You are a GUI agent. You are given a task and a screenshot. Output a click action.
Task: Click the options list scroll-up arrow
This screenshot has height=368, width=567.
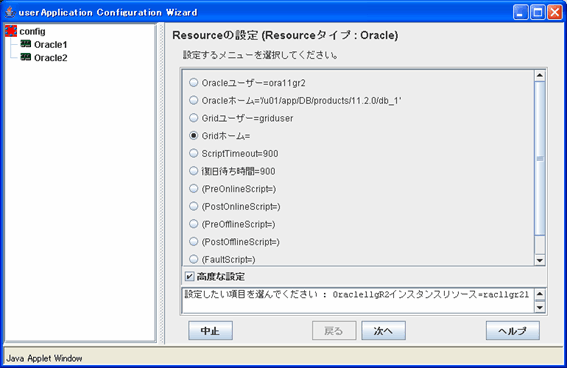[x=540, y=76]
